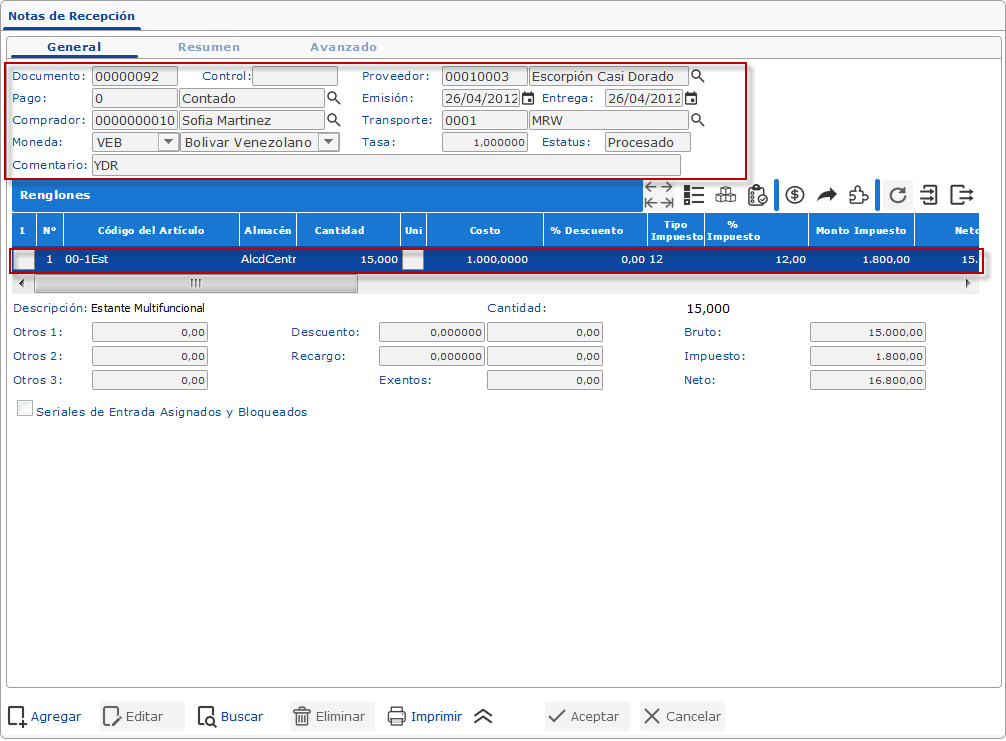Click the clipboard checklist icon
This screenshot has height=741, width=1006.
(x=757, y=194)
